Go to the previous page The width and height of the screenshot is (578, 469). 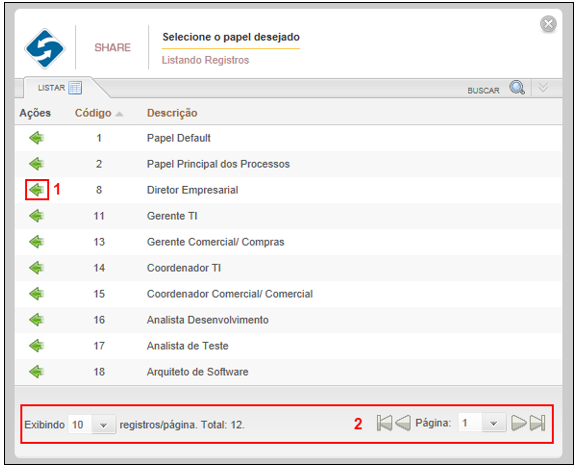coord(403,423)
